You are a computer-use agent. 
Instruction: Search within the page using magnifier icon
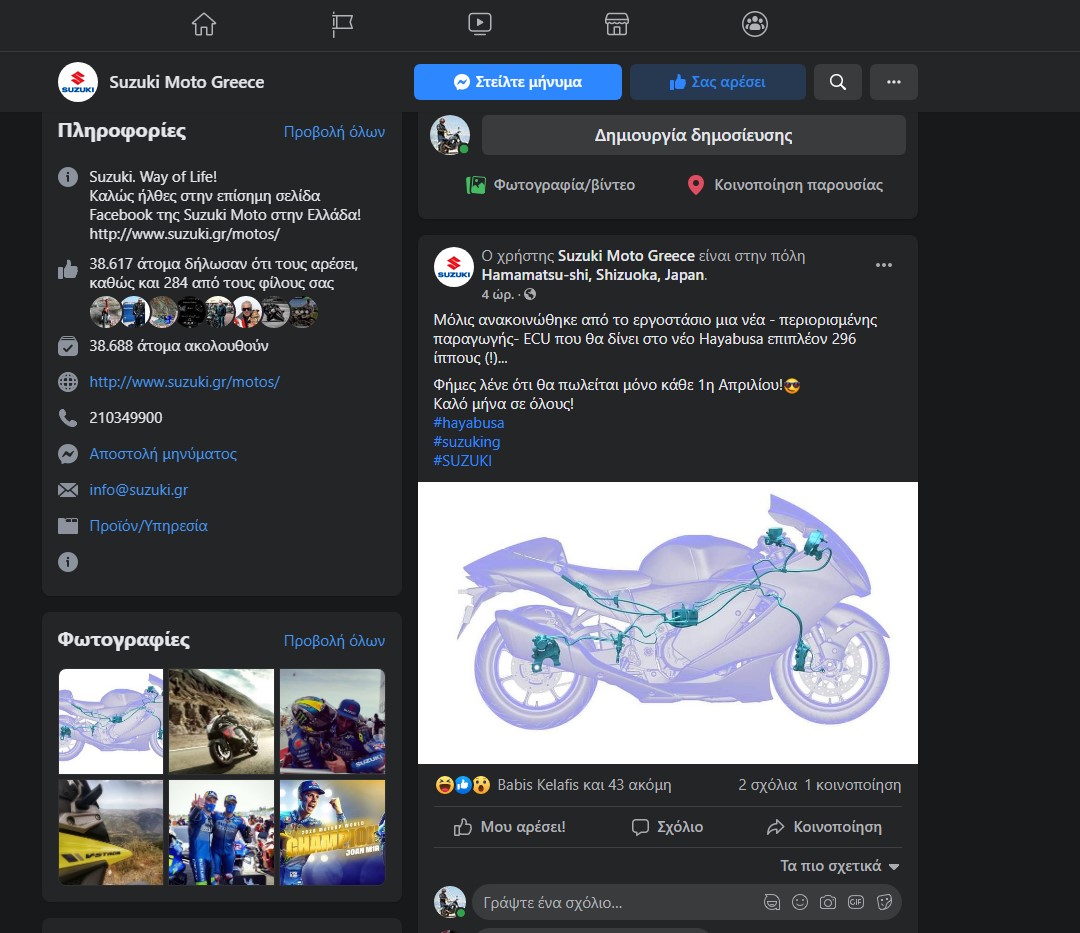coord(838,82)
